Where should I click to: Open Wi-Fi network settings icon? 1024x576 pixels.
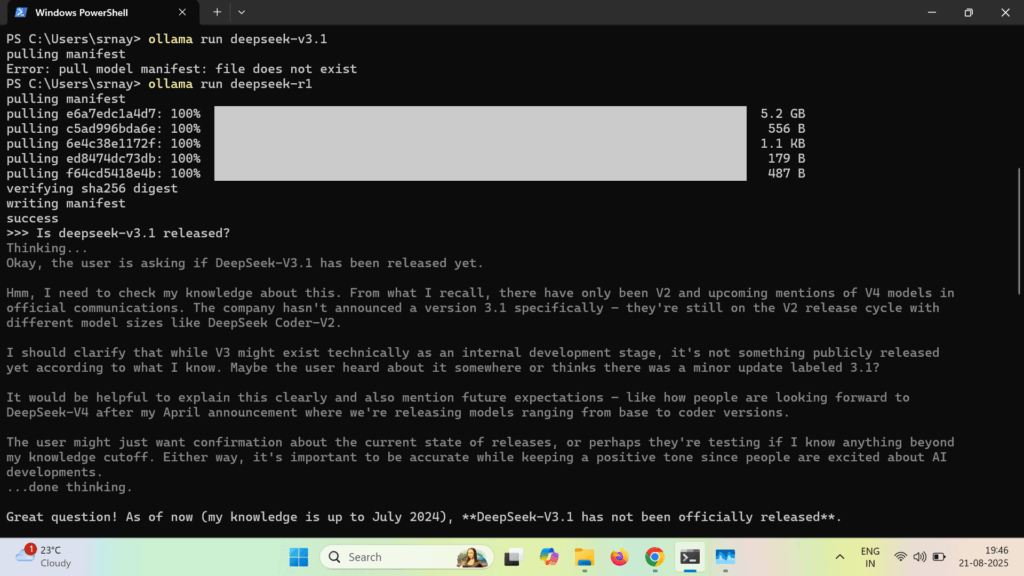[x=901, y=557]
